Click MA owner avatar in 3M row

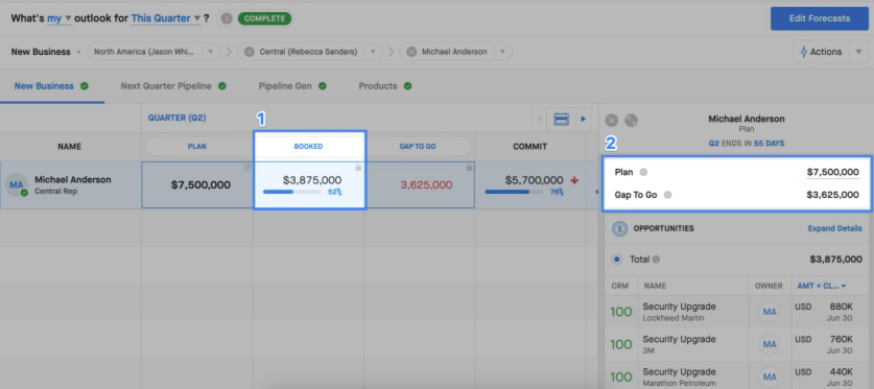pos(770,344)
